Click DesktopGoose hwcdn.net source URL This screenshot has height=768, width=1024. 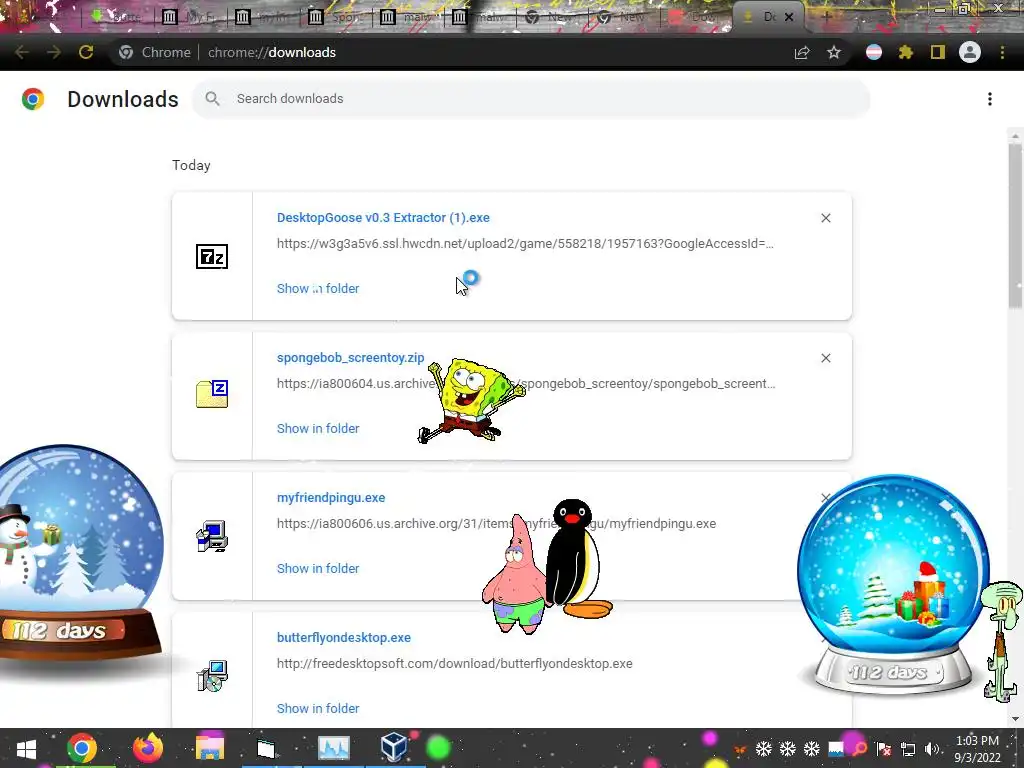pos(525,244)
